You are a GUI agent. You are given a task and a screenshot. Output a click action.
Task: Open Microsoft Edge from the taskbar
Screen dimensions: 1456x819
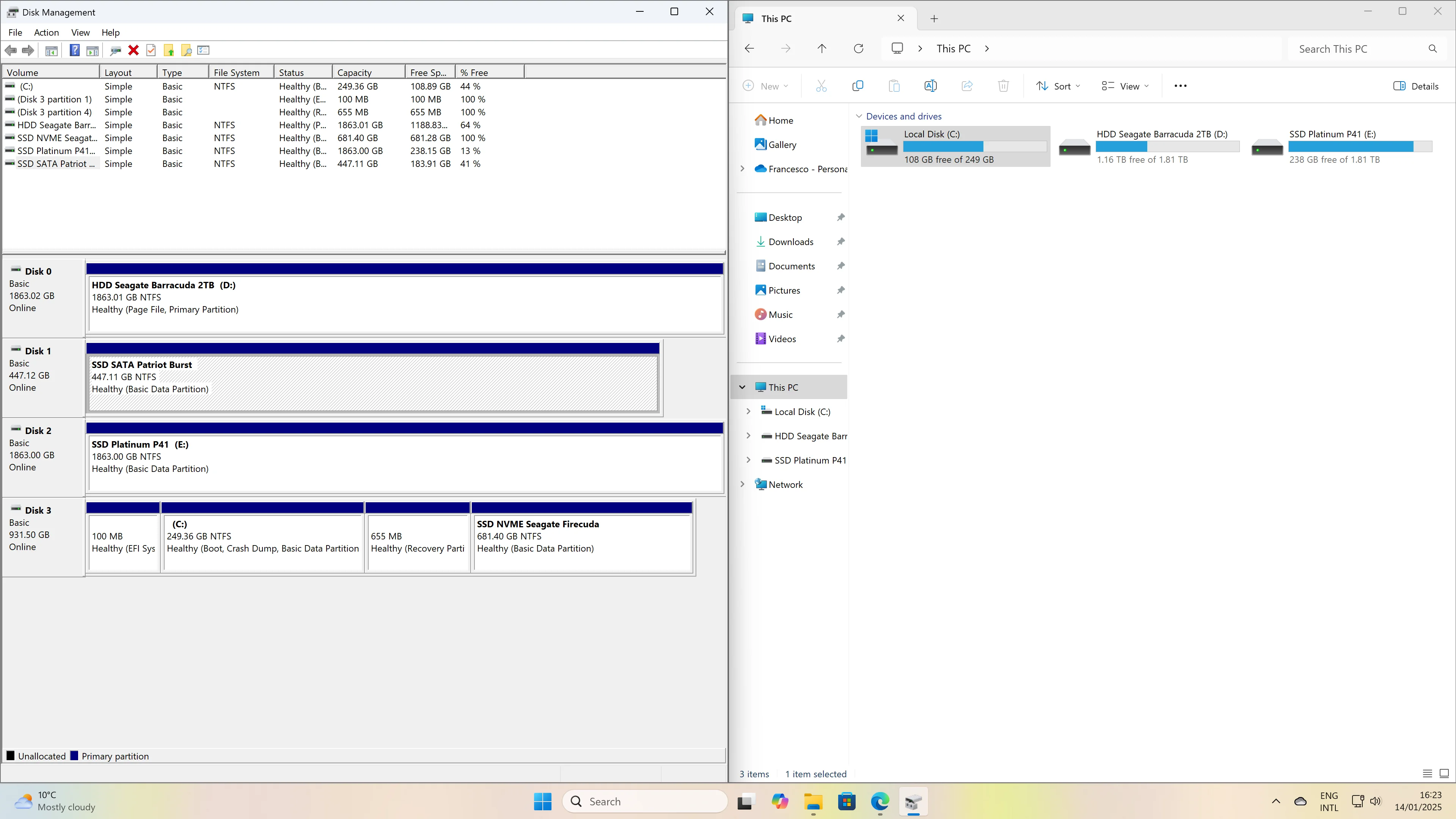tap(880, 802)
